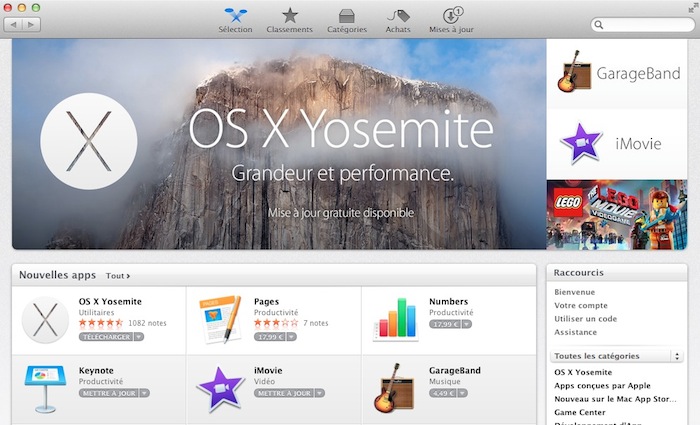This screenshot has width=700, height=425.
Task: Click the forward navigation arrow
Action: click(x=31, y=25)
